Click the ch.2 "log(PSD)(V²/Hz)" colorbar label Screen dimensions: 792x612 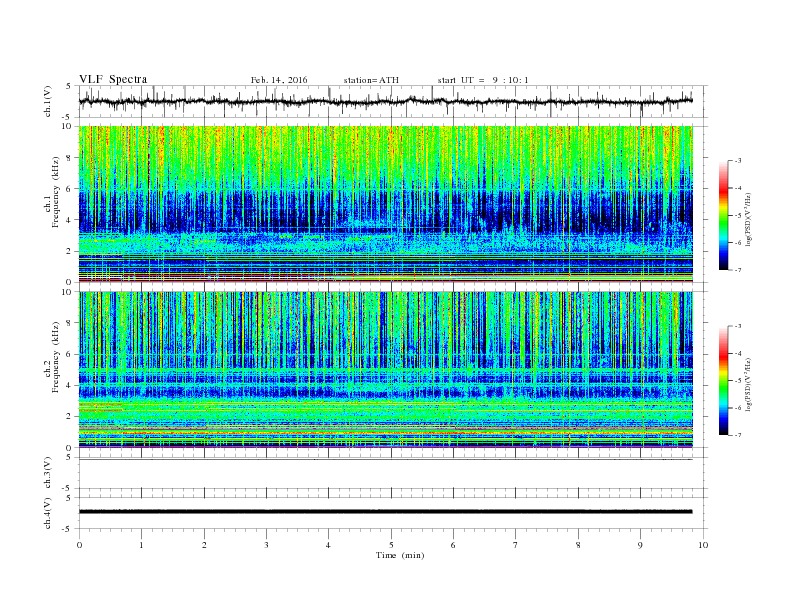(748, 384)
